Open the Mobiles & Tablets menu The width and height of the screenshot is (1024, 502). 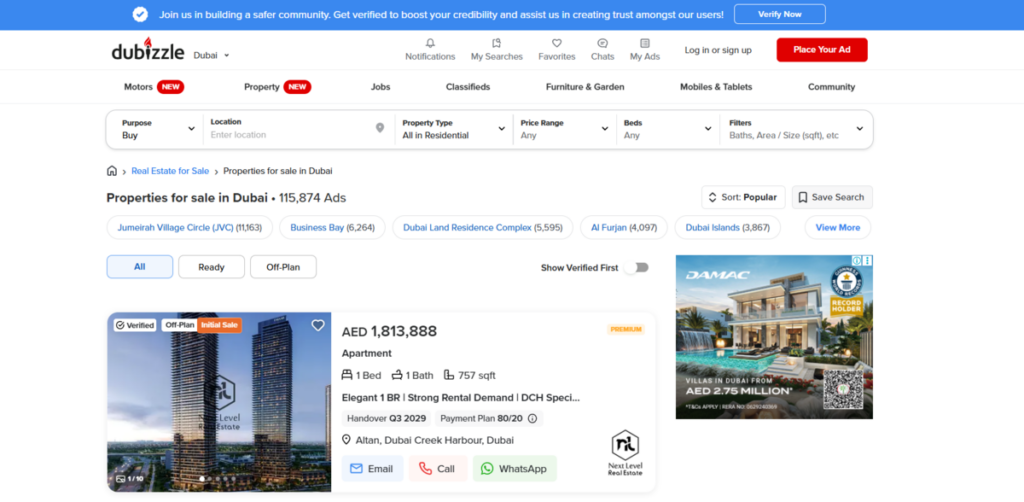[716, 87]
